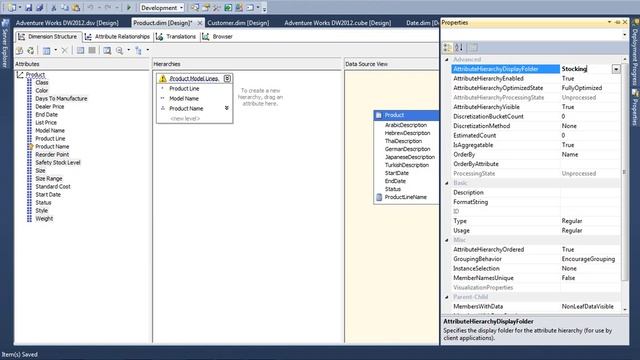Click the tools wrench toolbar icon

click(217, 7)
